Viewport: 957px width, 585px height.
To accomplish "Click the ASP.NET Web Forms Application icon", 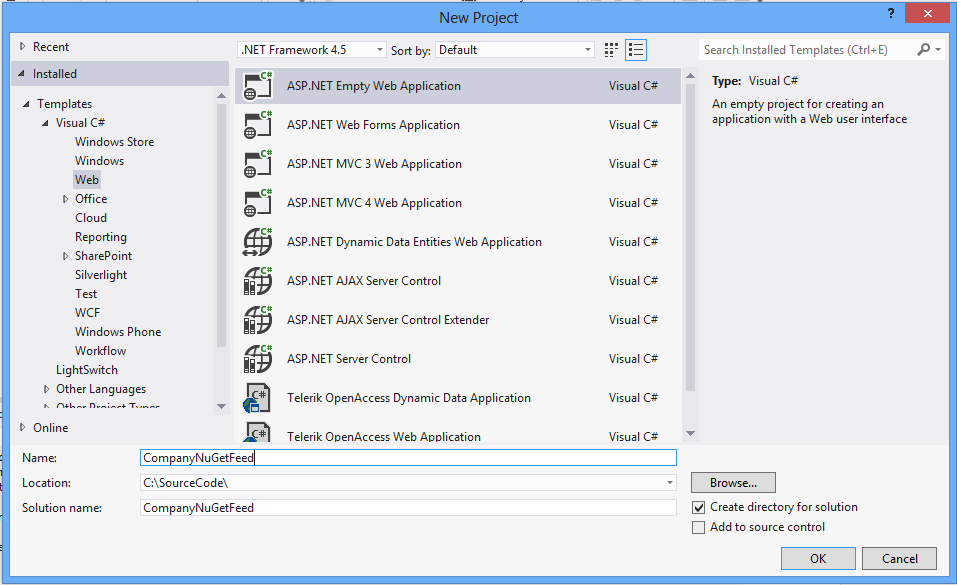I will (258, 125).
